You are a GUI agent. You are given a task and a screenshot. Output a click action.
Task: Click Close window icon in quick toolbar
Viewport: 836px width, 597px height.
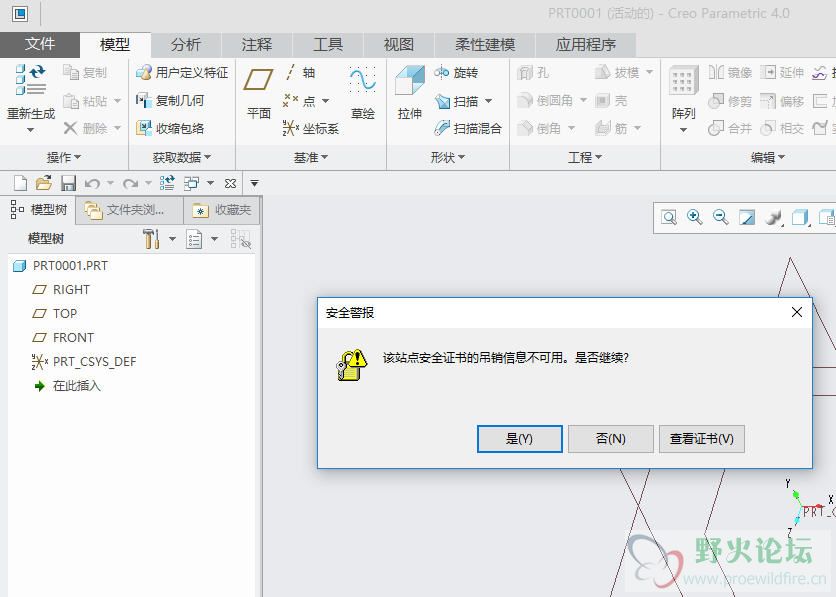click(230, 183)
